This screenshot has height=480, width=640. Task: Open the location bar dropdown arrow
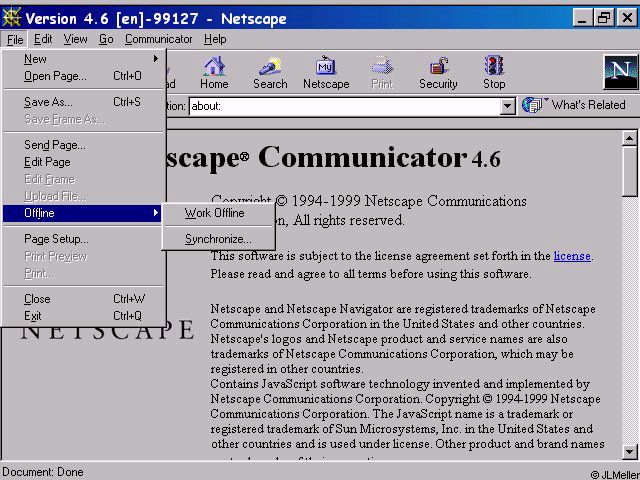click(507, 107)
